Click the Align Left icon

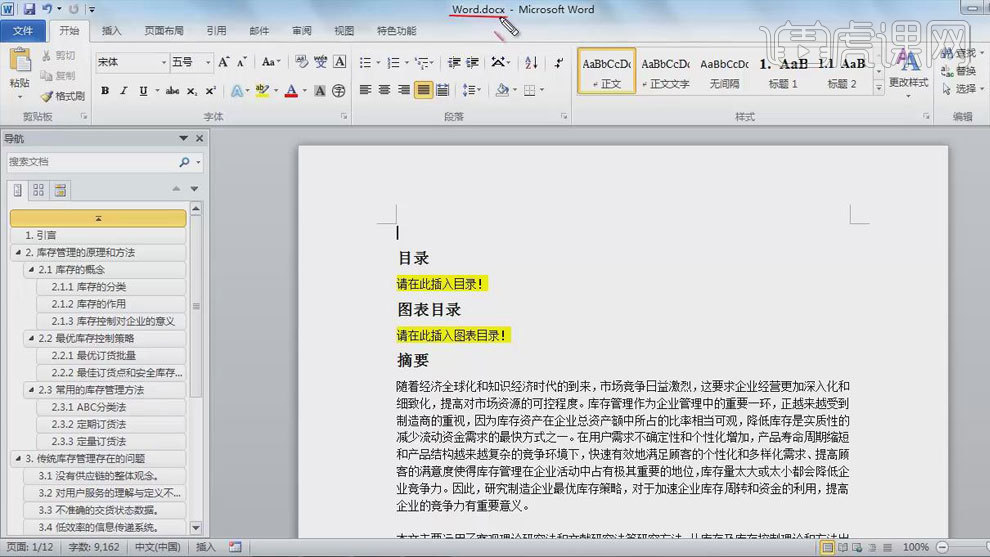click(x=365, y=90)
